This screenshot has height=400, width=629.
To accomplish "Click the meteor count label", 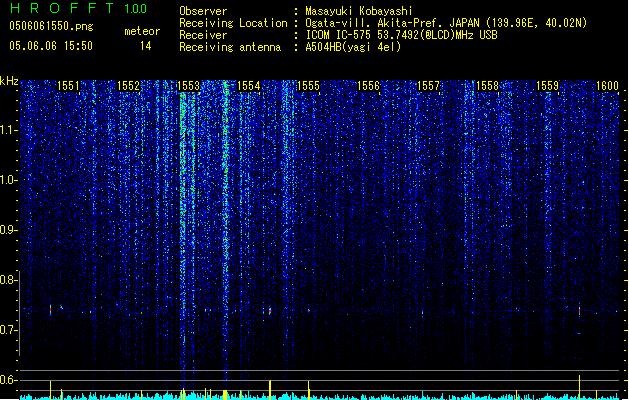I will pyautogui.click(x=142, y=31).
